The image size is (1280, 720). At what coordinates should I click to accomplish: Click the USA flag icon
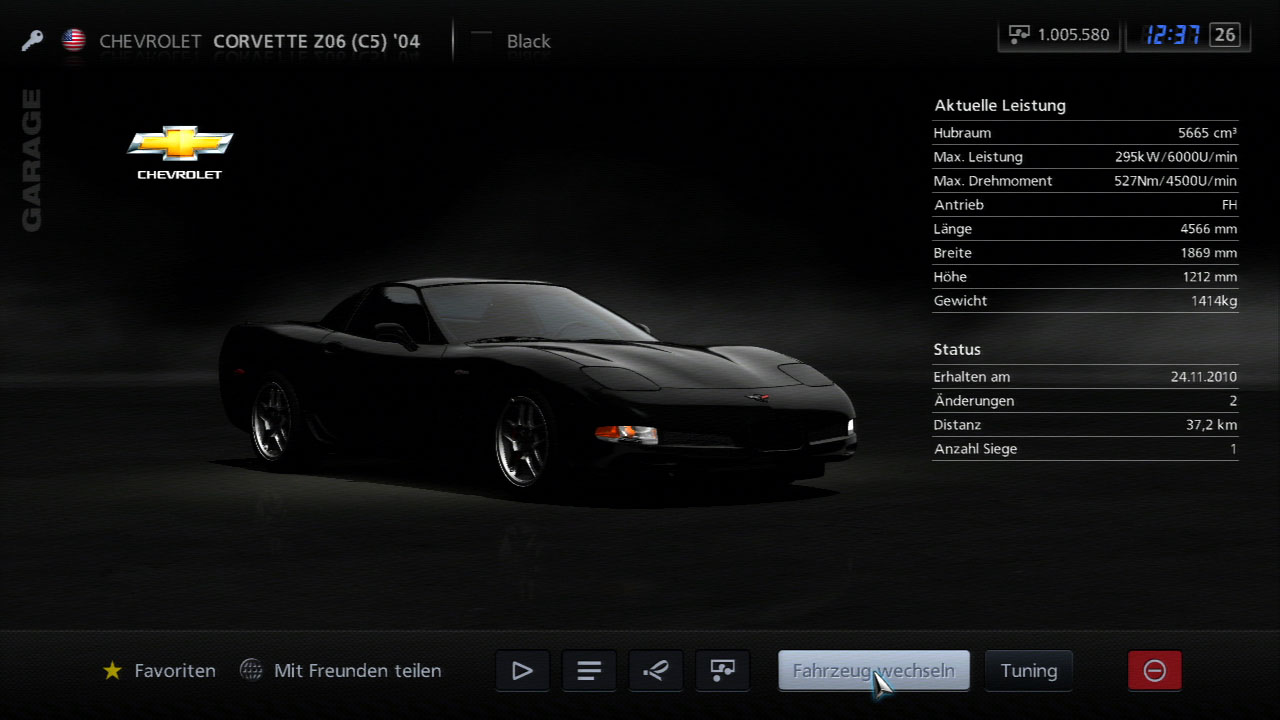[x=73, y=41]
